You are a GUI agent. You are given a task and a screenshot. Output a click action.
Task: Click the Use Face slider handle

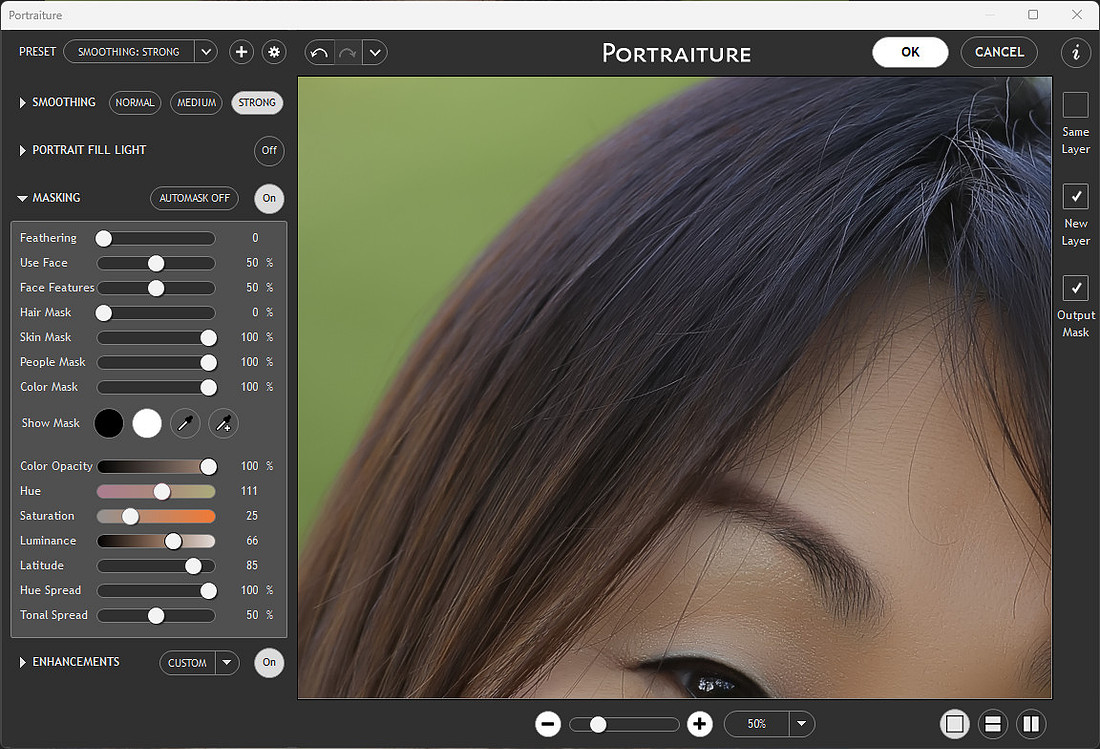pyautogui.click(x=156, y=263)
